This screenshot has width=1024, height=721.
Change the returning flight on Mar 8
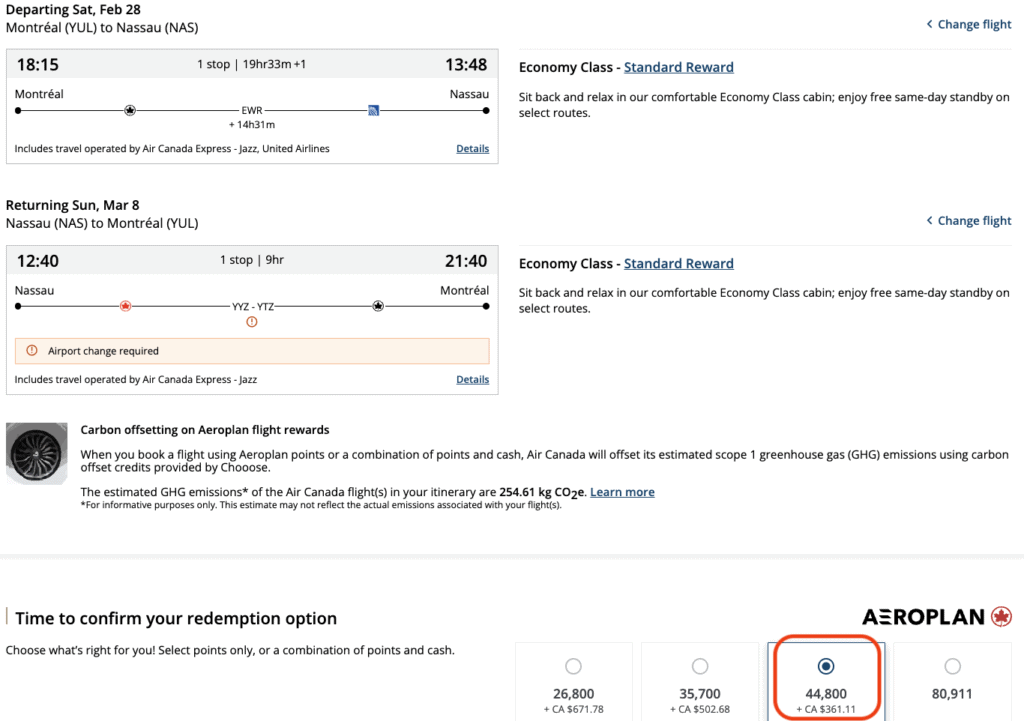968,220
